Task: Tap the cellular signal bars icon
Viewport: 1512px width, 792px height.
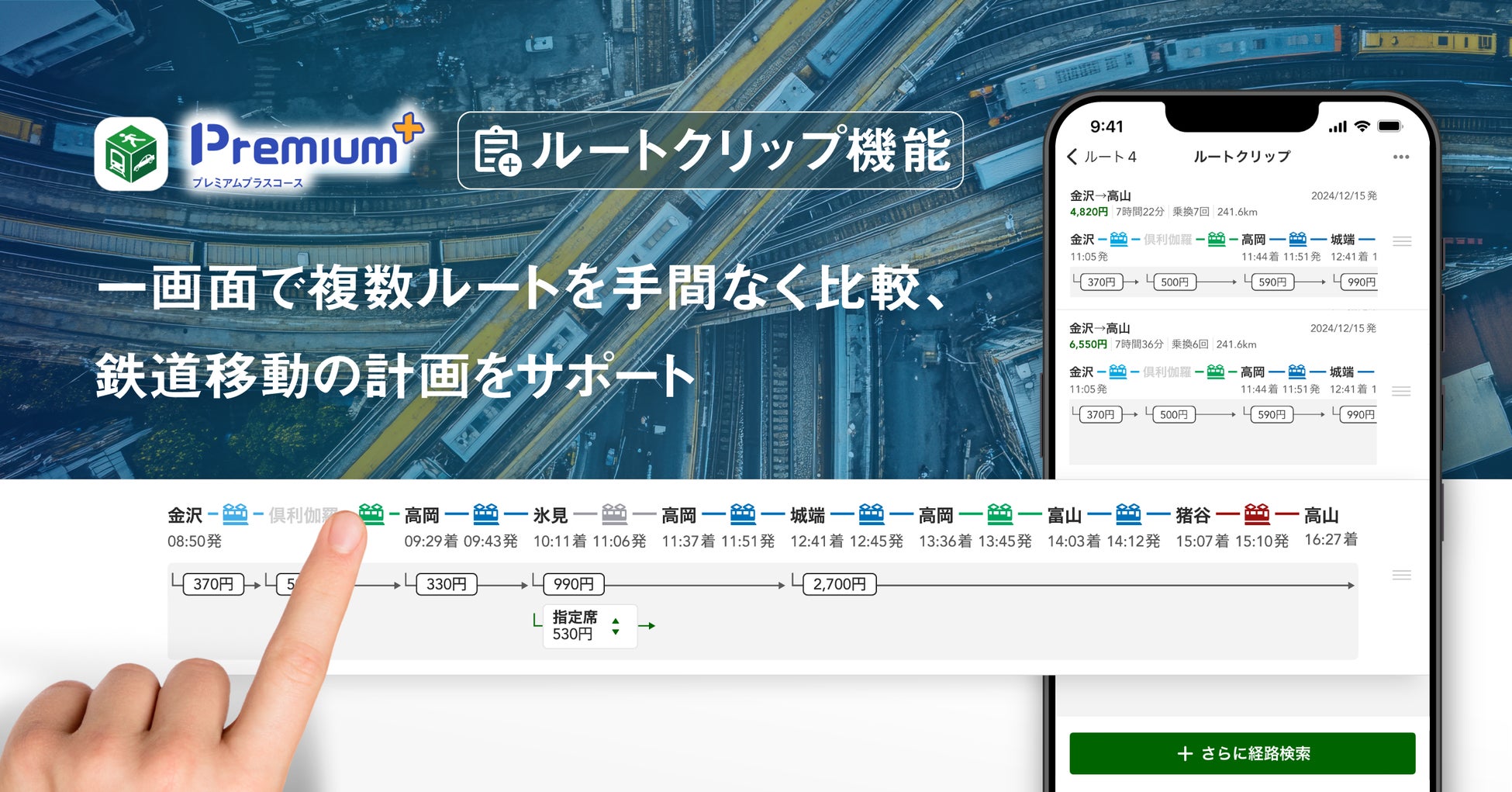Action: [1338, 127]
